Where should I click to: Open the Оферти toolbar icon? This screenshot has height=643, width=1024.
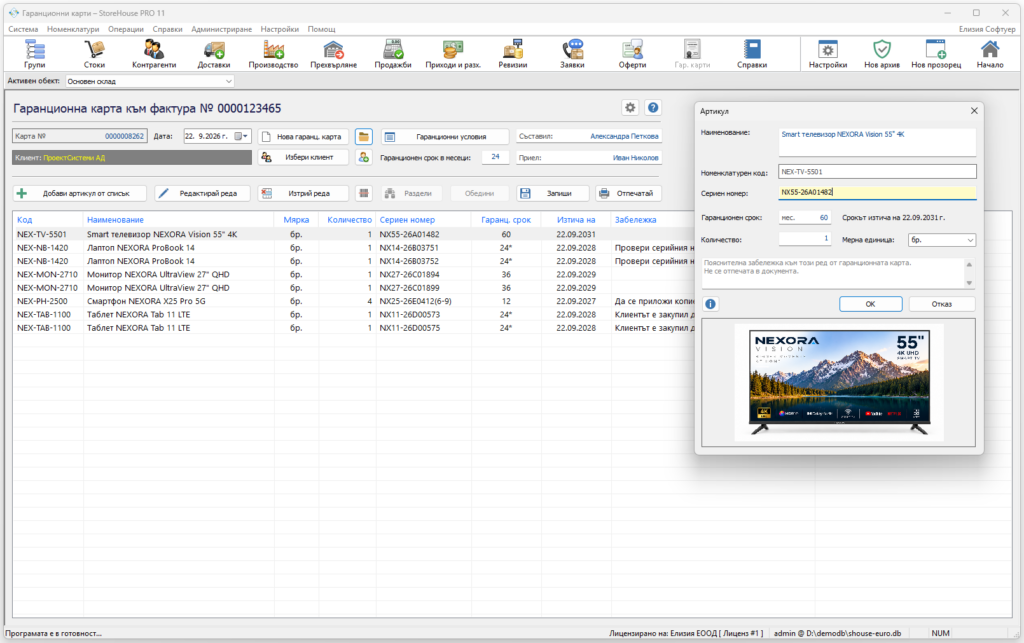(632, 54)
